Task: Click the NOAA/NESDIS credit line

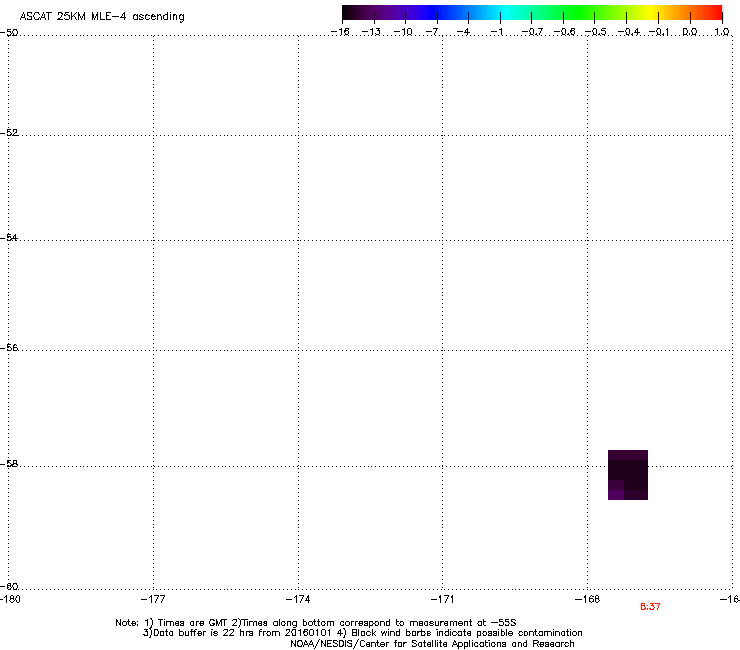Action: (x=432, y=644)
